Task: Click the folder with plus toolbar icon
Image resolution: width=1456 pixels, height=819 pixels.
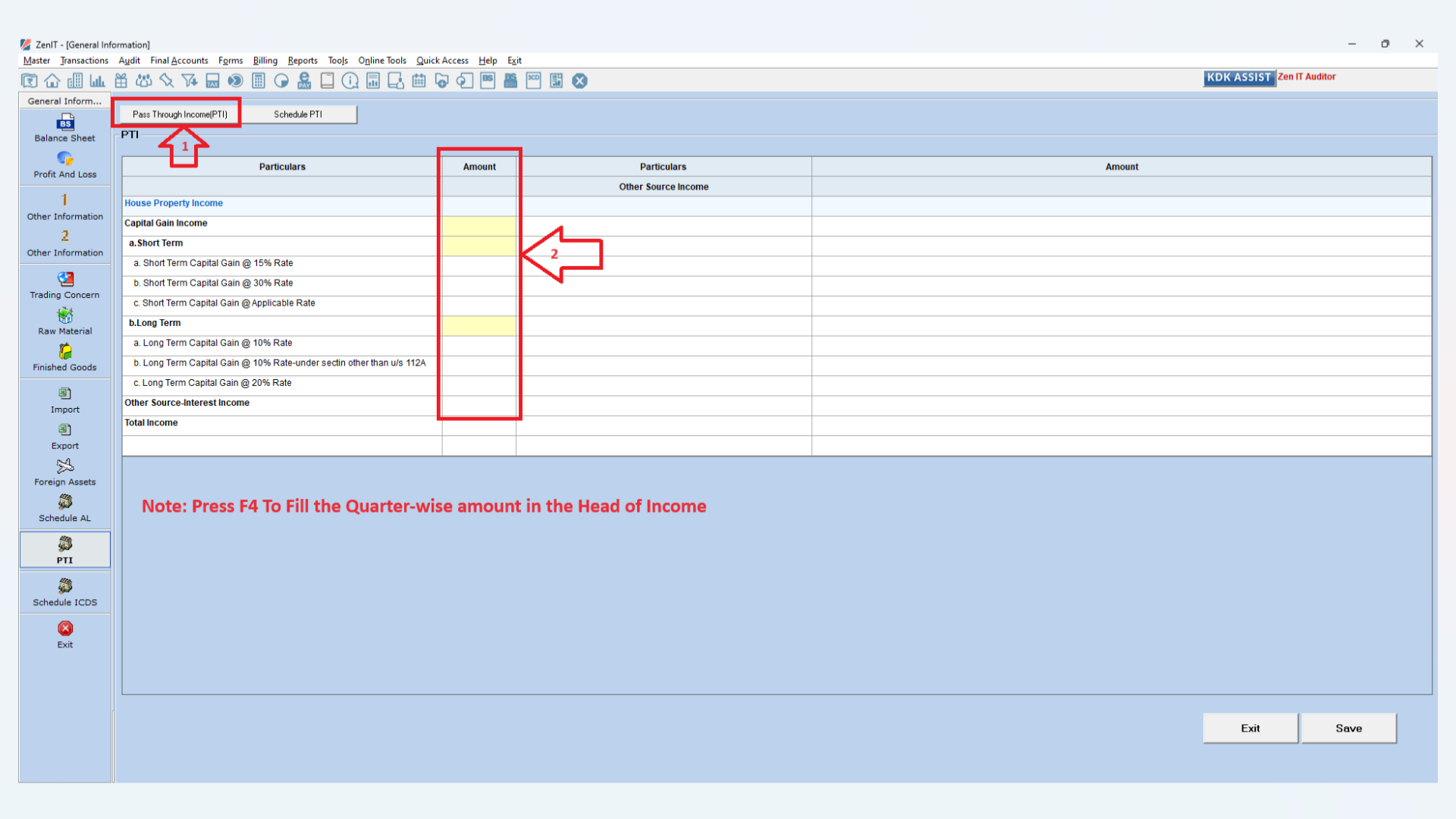Action: [442, 80]
